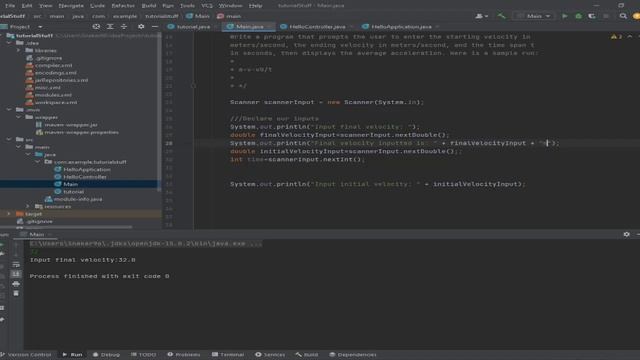Collapse the .mvn folder
Image resolution: width=640 pixels, height=360 pixels.
[9, 110]
